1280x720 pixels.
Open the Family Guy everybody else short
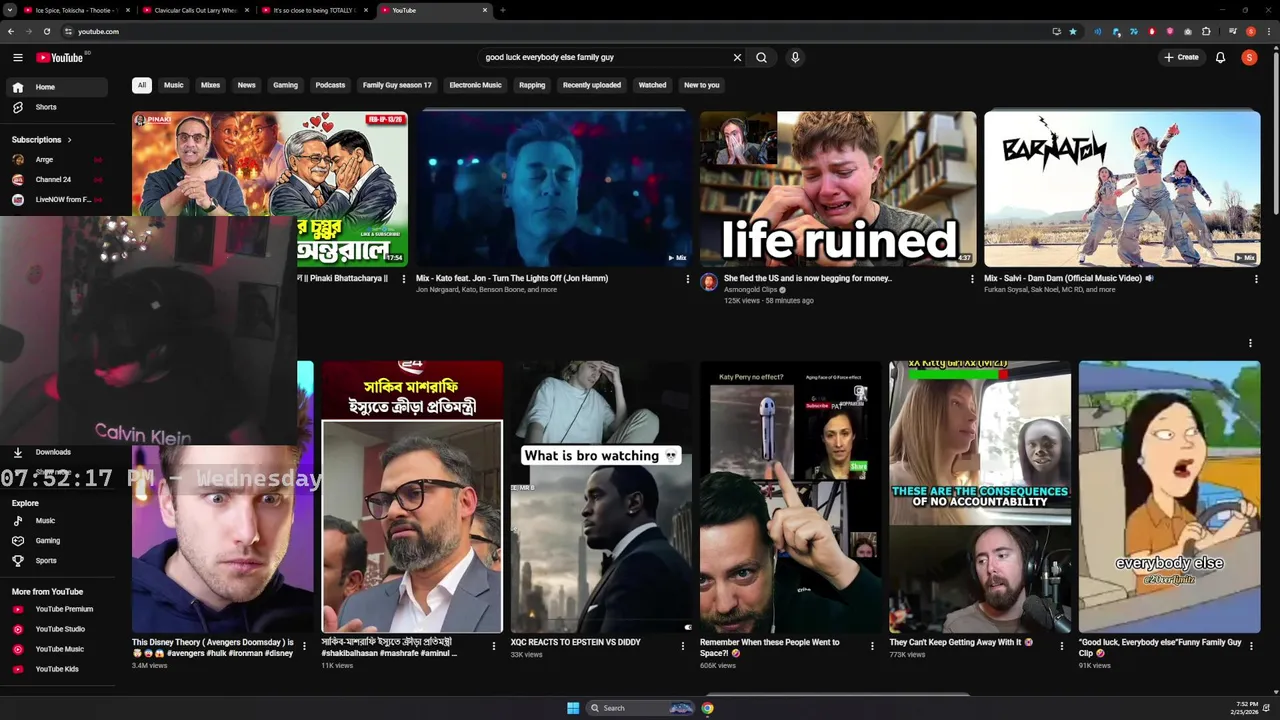(1169, 497)
